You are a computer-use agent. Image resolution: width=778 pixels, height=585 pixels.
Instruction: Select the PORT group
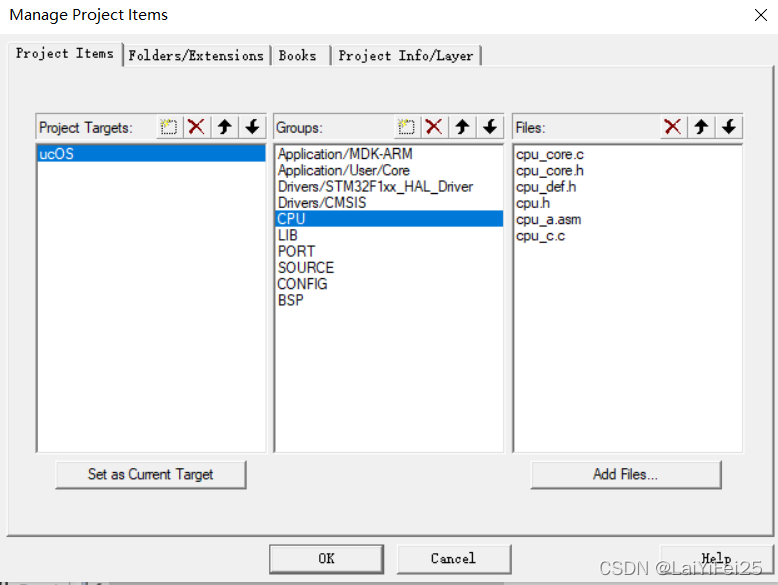tap(389, 251)
